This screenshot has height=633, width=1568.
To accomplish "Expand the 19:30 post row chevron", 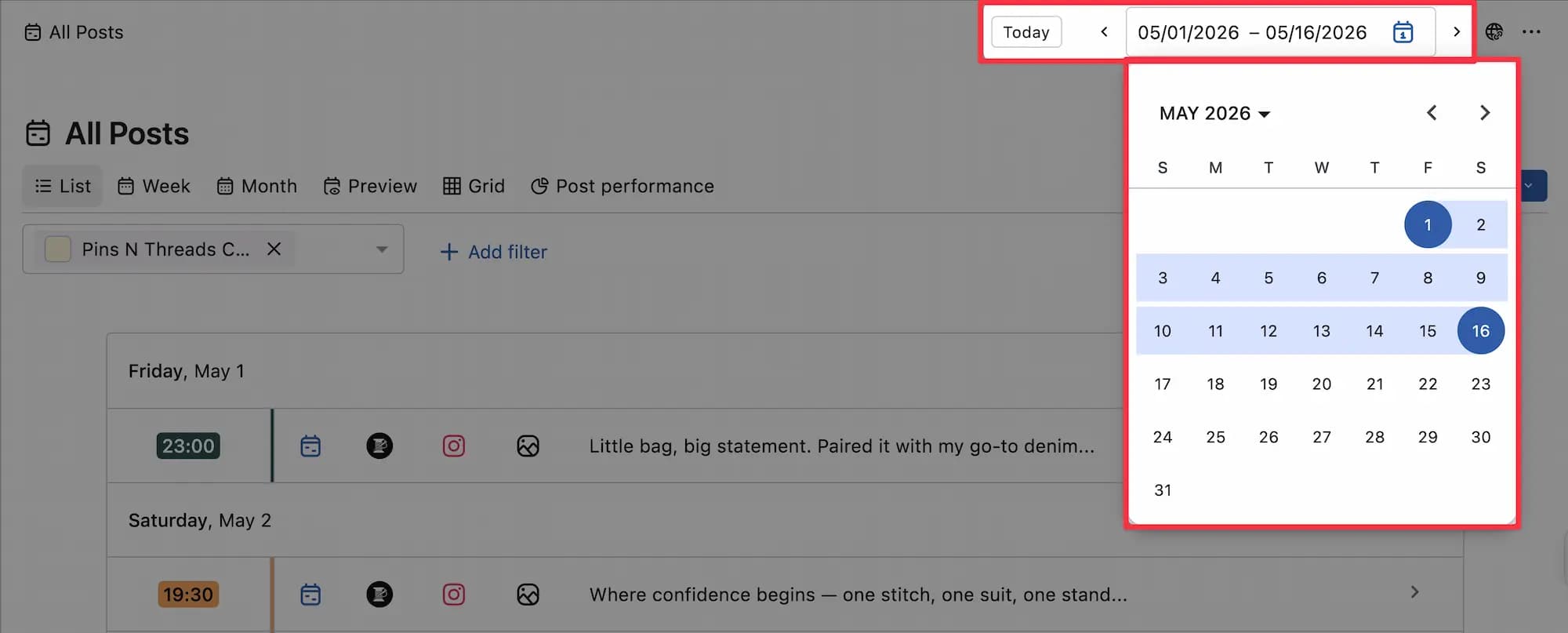I will tap(1414, 592).
